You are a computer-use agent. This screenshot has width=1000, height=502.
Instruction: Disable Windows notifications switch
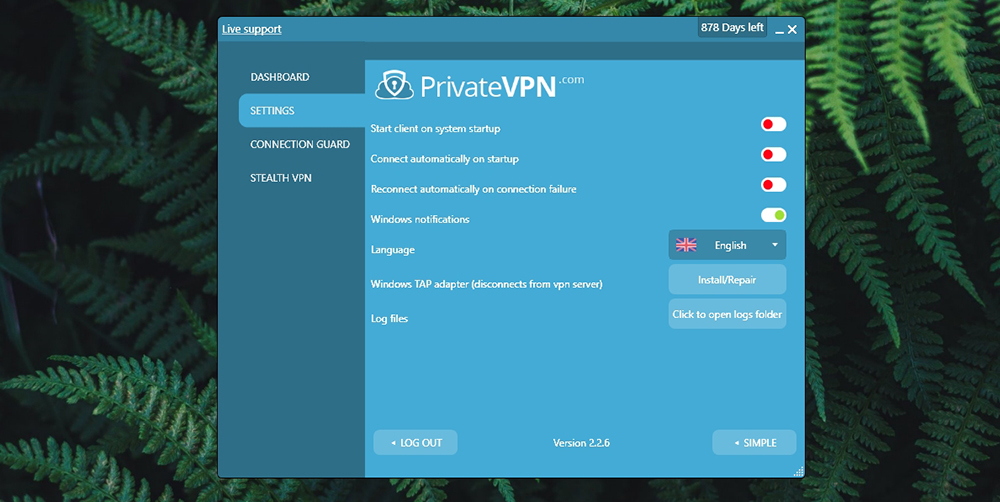pos(774,215)
